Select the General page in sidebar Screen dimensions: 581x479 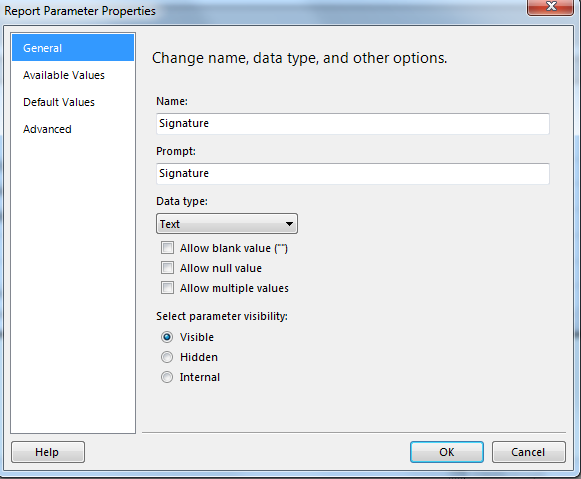(x=73, y=48)
